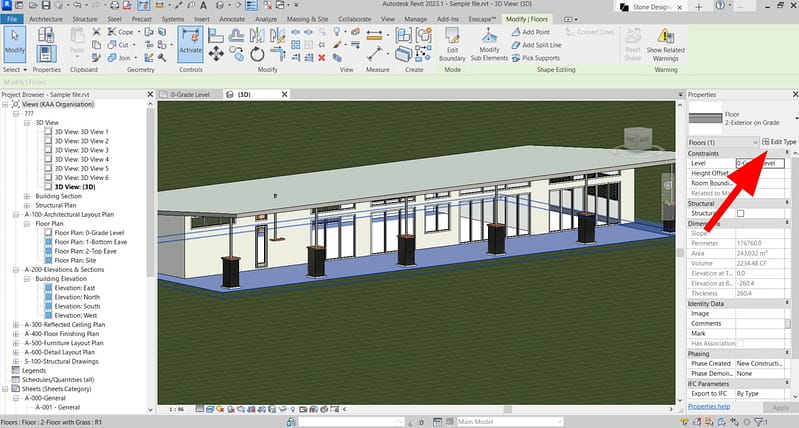This screenshot has width=799, height=428.
Task: Click Modify Sub Elements icon
Action: tap(488, 40)
